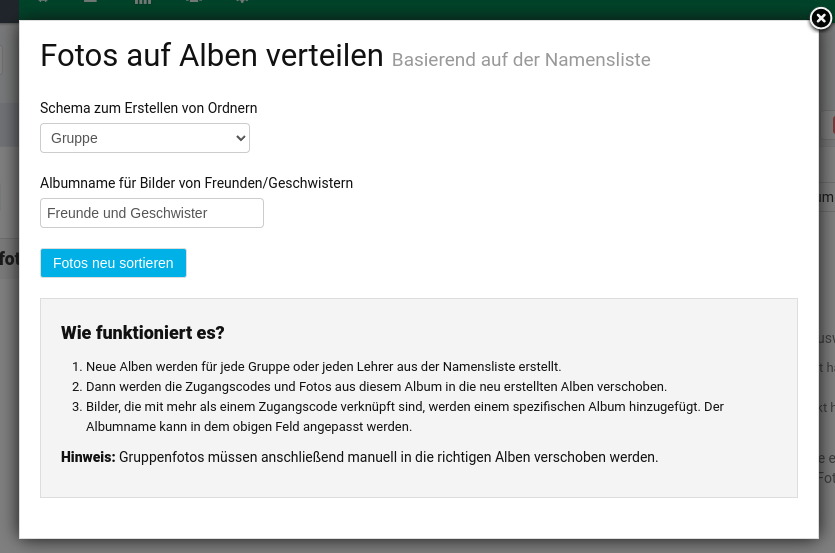The width and height of the screenshot is (835, 553).
Task: Click the Albumname für Bilder von Freunden/Geschwistern label
Action: (197, 183)
